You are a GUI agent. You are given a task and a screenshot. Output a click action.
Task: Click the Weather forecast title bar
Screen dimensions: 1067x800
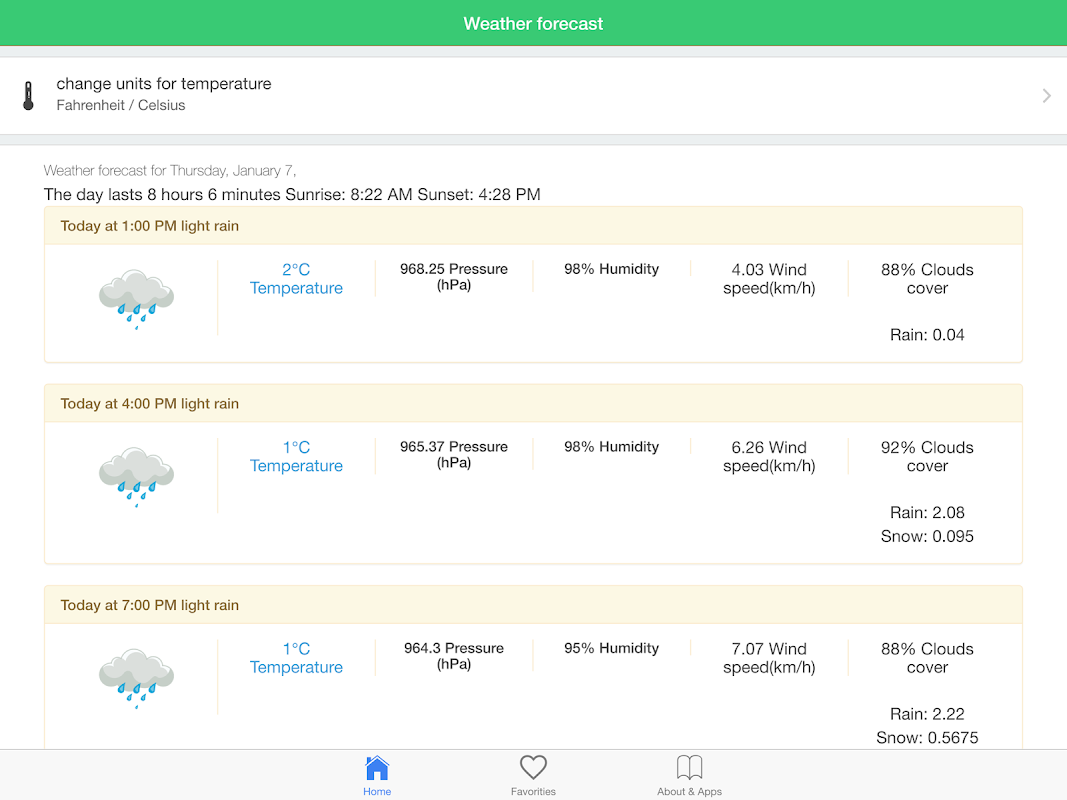[533, 23]
